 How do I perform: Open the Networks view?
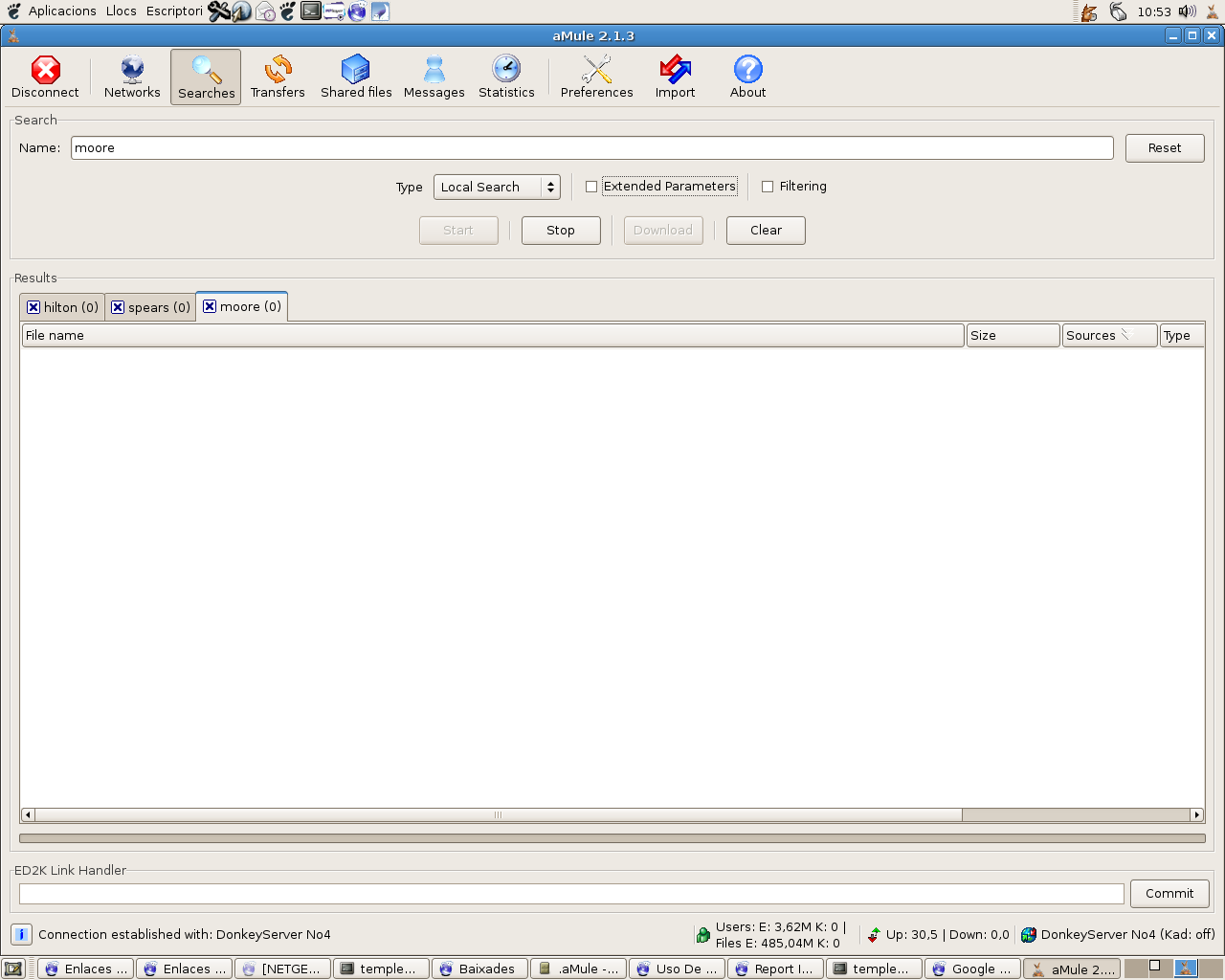pos(132,77)
